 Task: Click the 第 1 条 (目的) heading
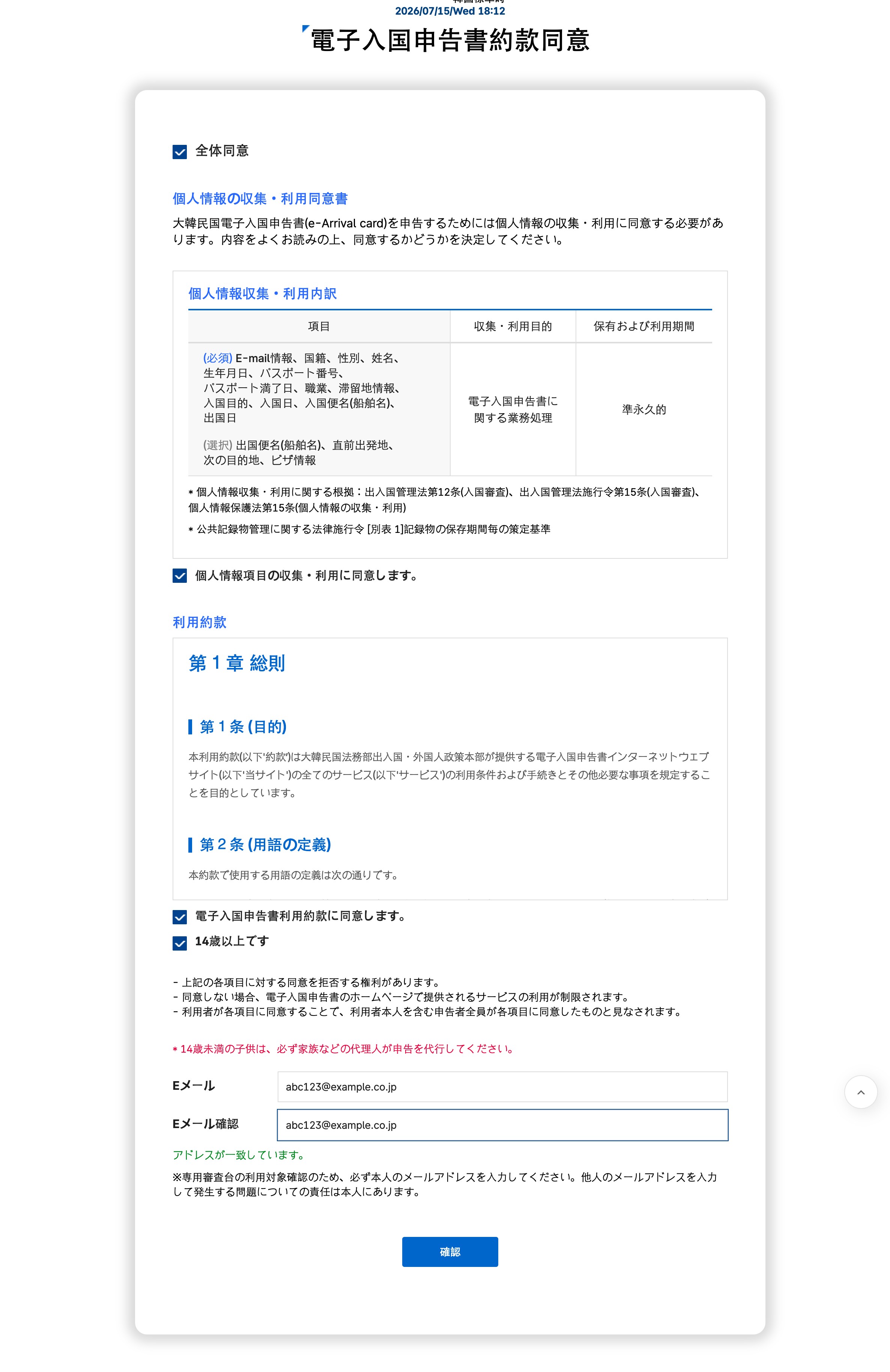[243, 727]
